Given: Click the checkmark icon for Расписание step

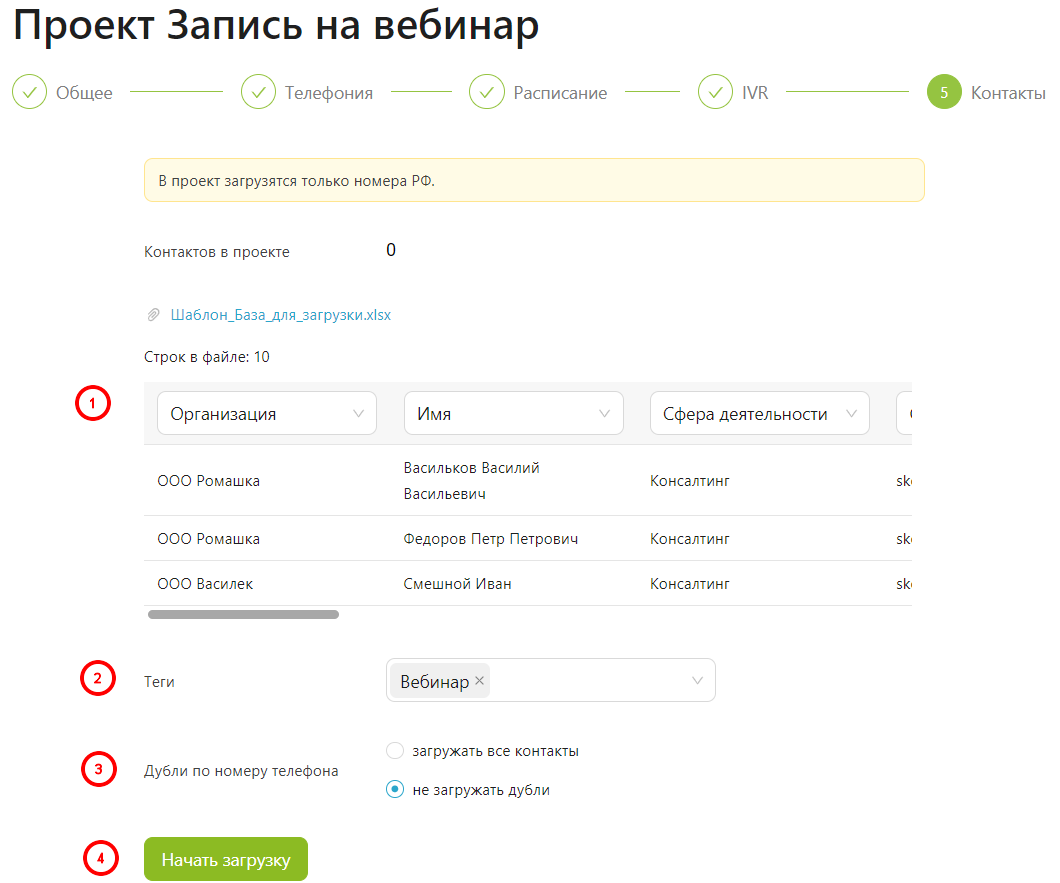Looking at the screenshot, I should pos(487,93).
